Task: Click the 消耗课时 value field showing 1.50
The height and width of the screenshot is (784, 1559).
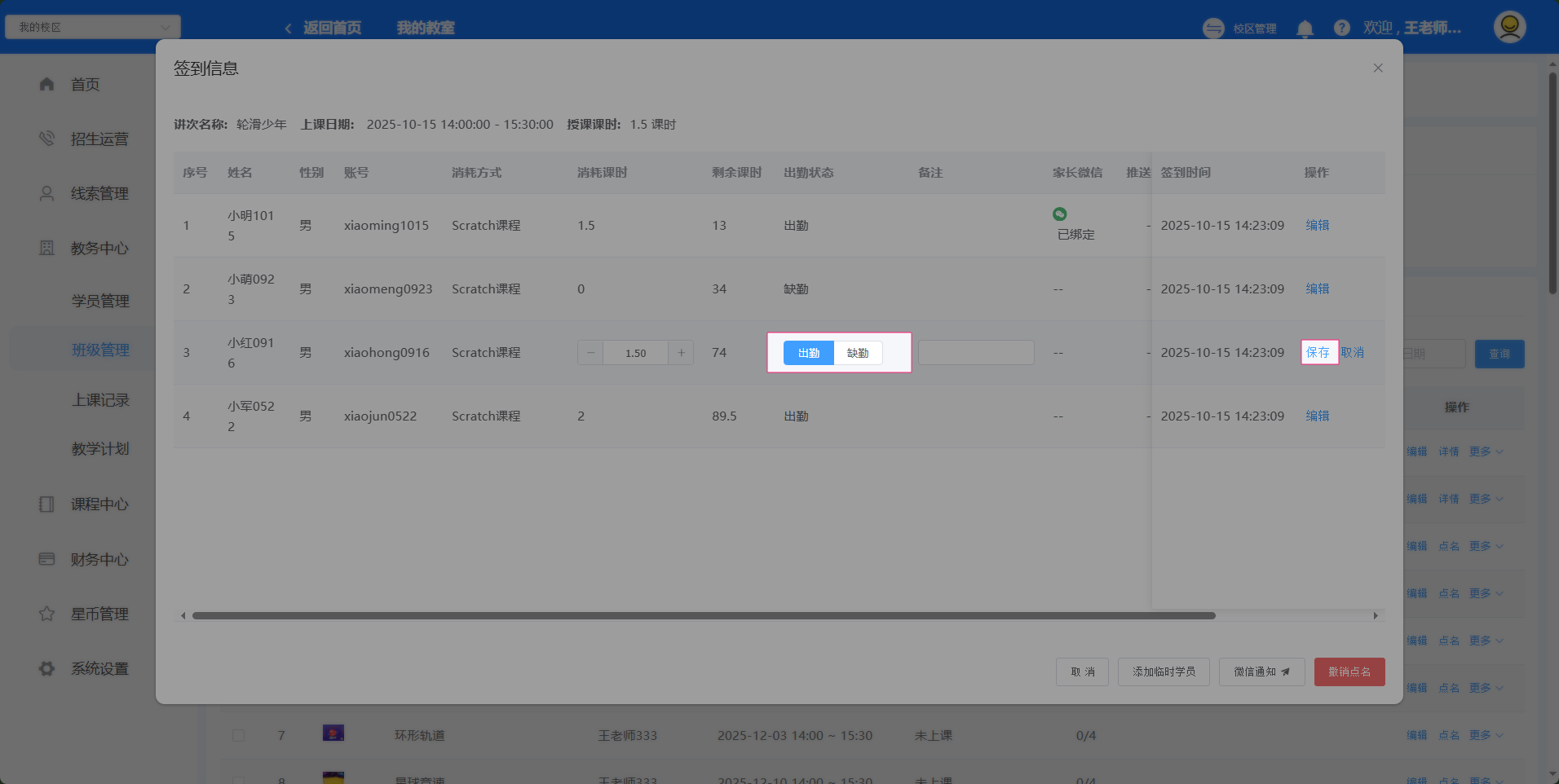Action: click(635, 353)
